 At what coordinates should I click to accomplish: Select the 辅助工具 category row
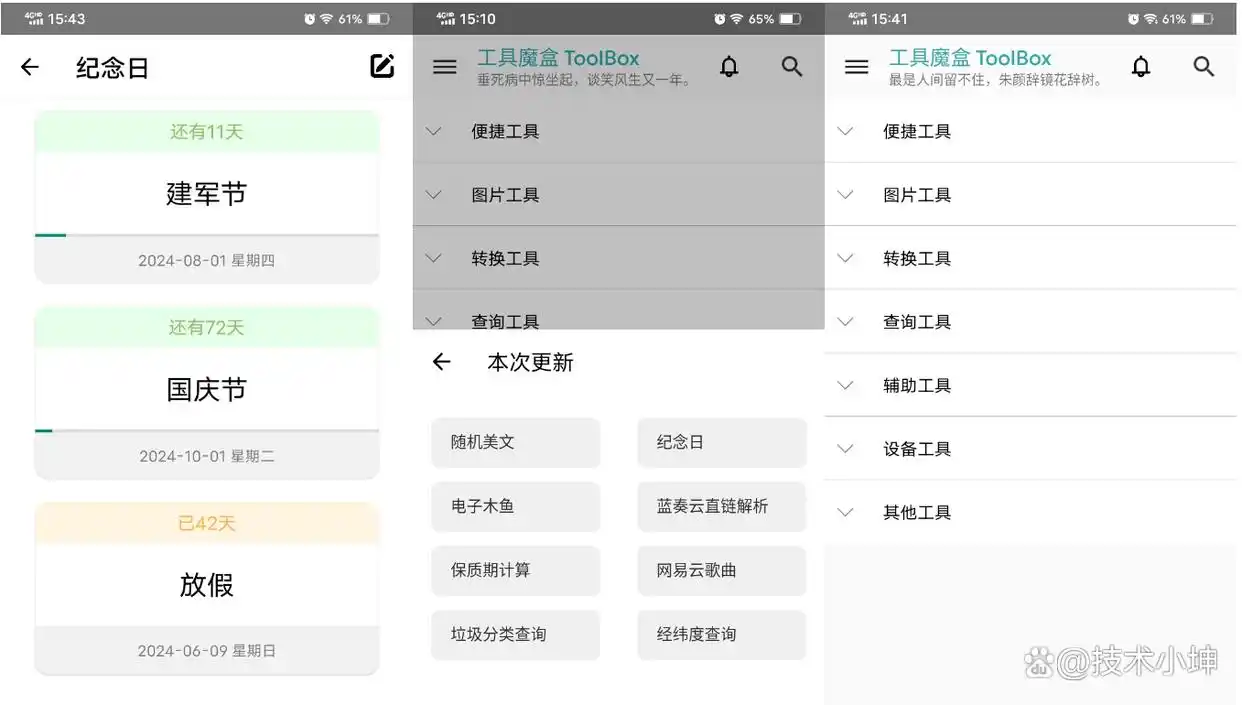click(x=917, y=385)
